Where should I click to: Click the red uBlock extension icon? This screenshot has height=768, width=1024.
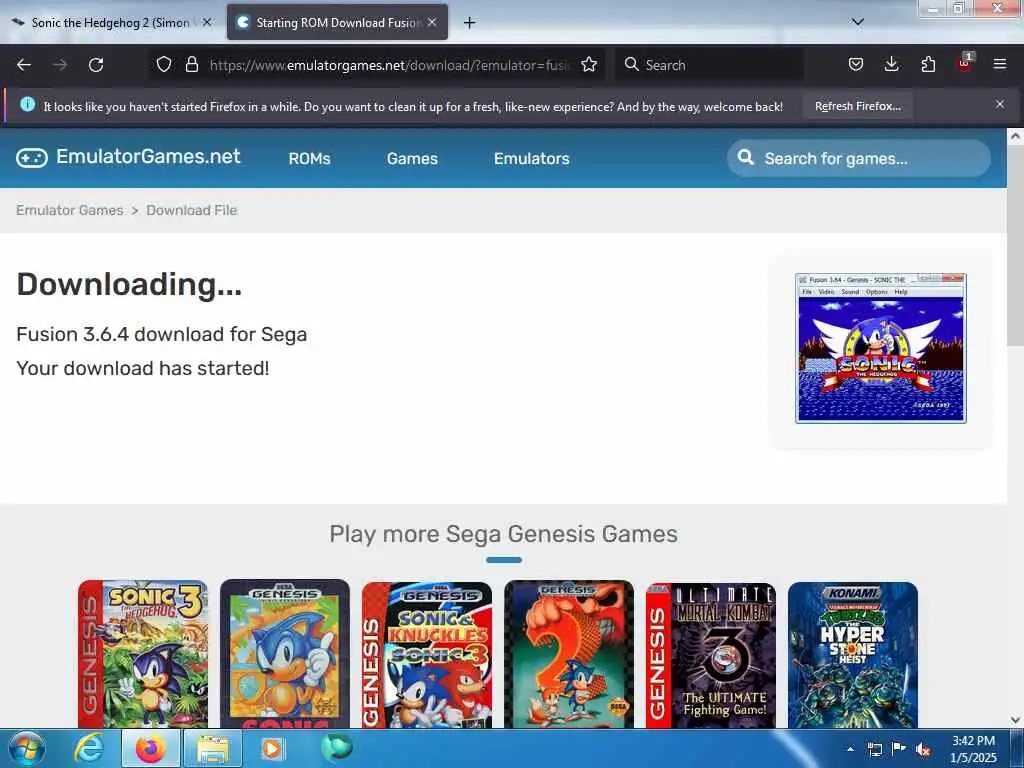(x=965, y=63)
